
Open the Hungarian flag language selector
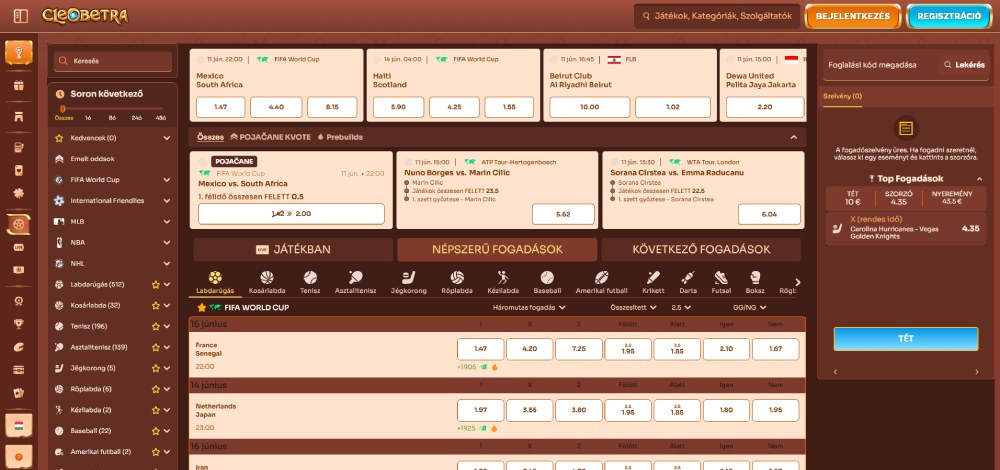click(18, 425)
